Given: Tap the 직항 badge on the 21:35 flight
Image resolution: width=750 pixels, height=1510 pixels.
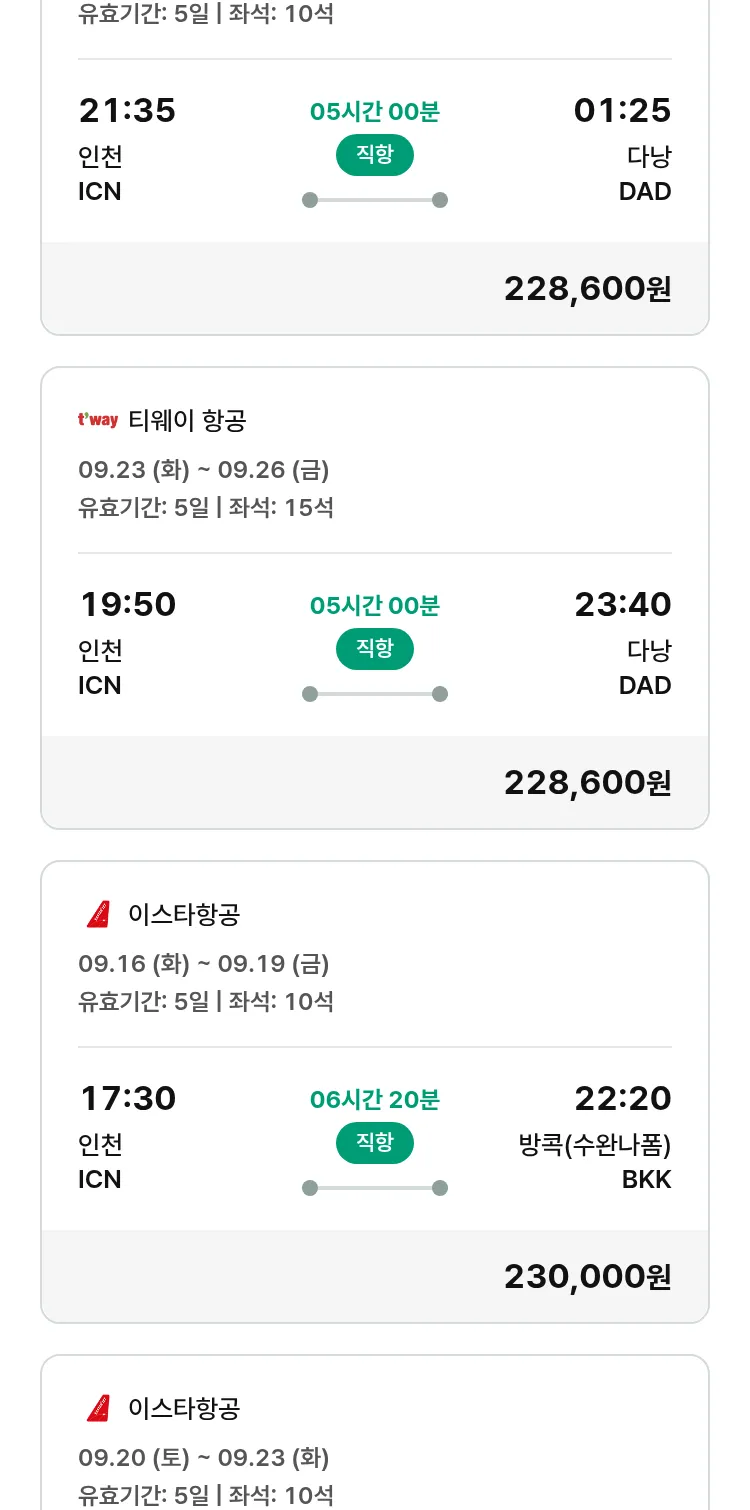Looking at the screenshot, I should coord(375,155).
